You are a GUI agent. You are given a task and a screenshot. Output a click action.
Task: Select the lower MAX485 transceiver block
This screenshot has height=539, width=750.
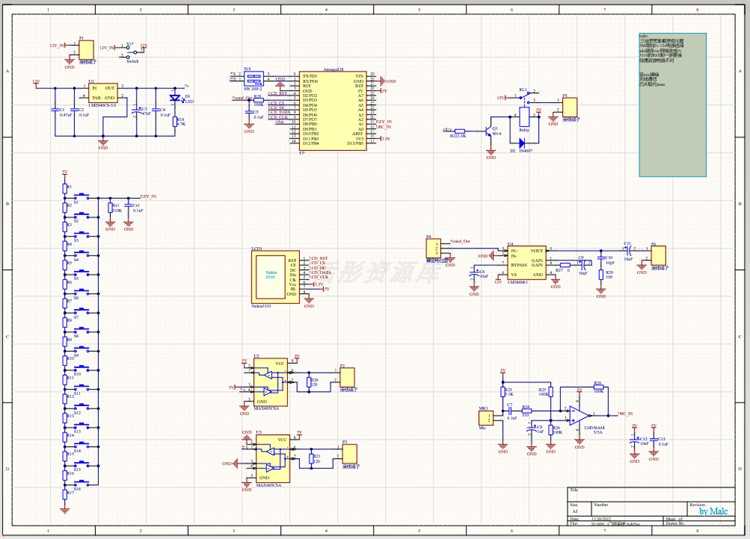273,459
